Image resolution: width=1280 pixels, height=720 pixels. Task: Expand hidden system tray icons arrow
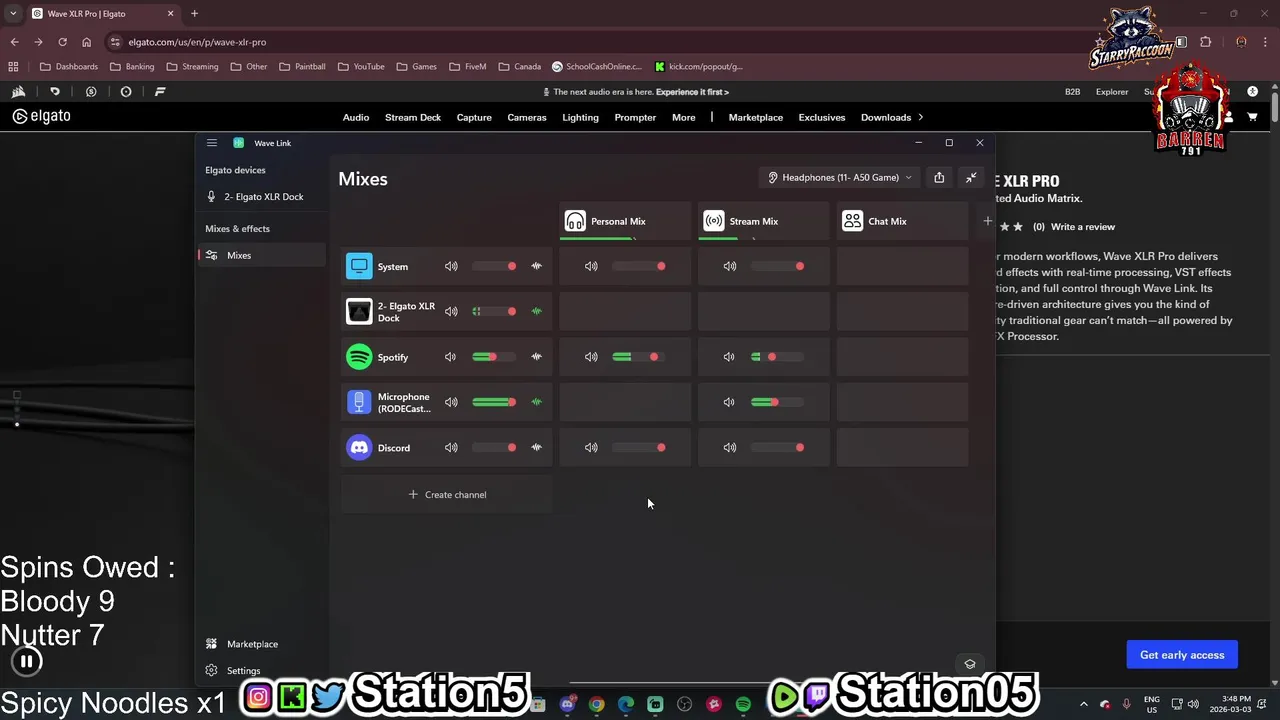coord(1083,704)
